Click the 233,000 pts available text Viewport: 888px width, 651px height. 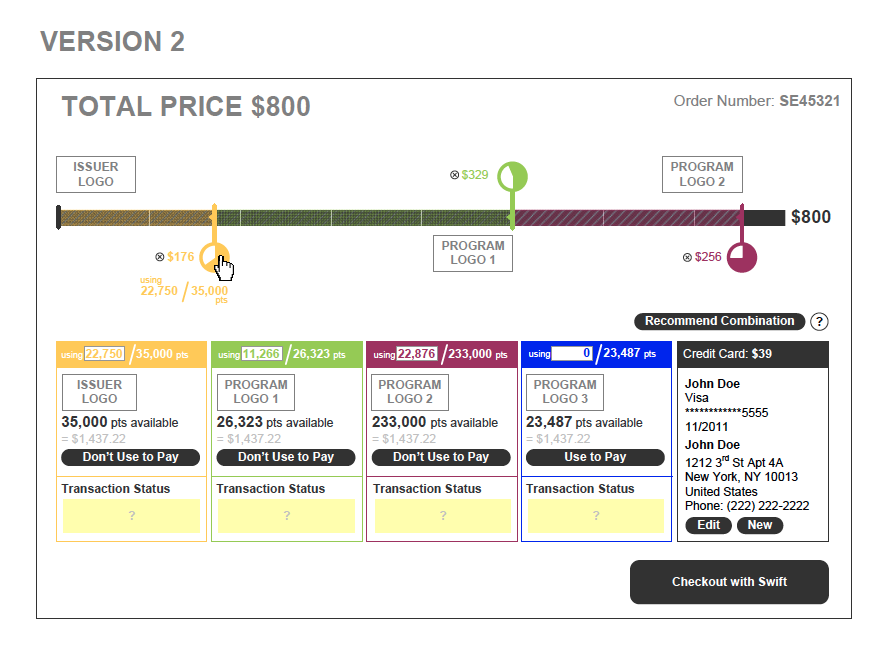(x=435, y=422)
